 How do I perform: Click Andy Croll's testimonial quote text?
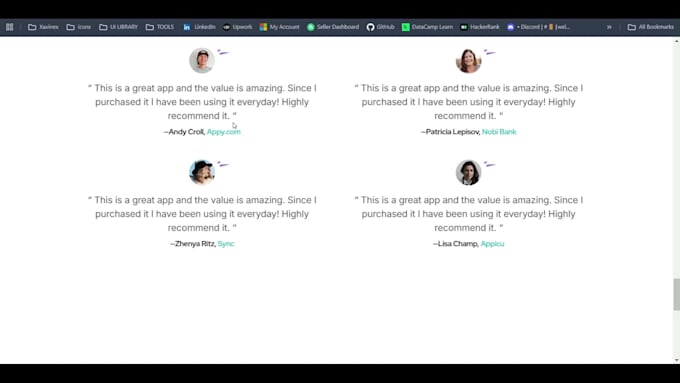tap(202, 102)
